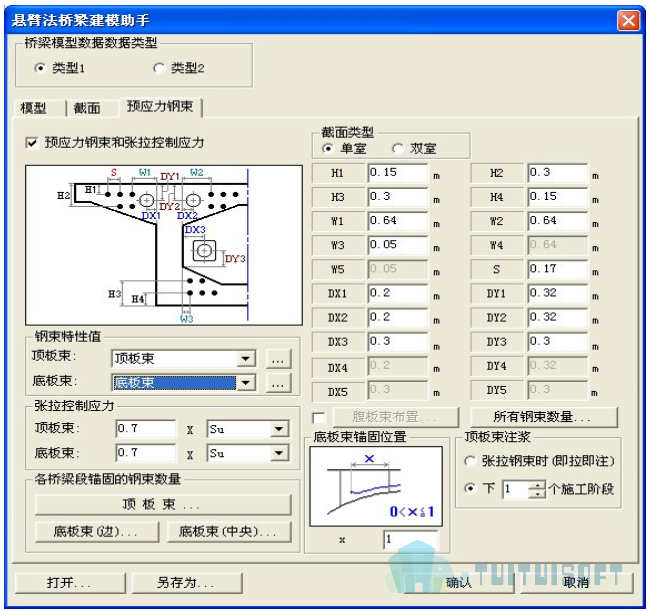Click the 底板束(边)... button
648x611 pixels.
pos(97,532)
